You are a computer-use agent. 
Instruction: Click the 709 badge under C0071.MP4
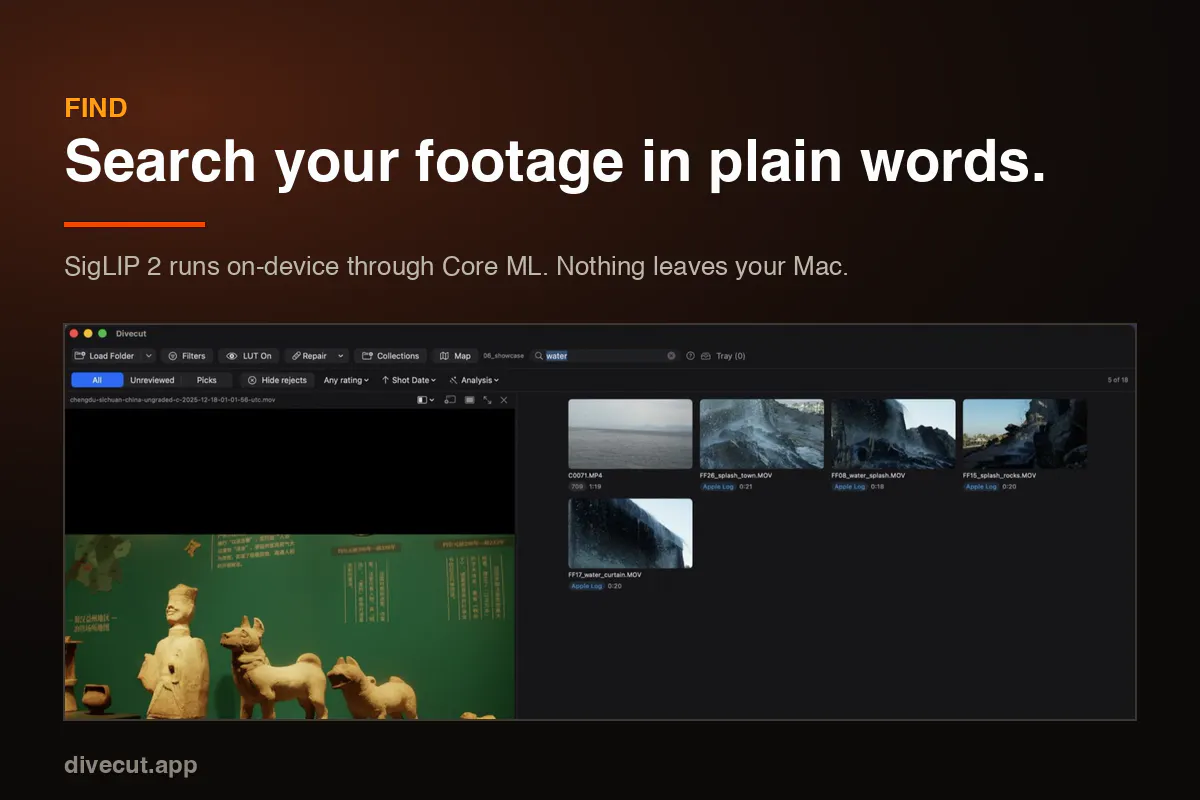tap(577, 487)
